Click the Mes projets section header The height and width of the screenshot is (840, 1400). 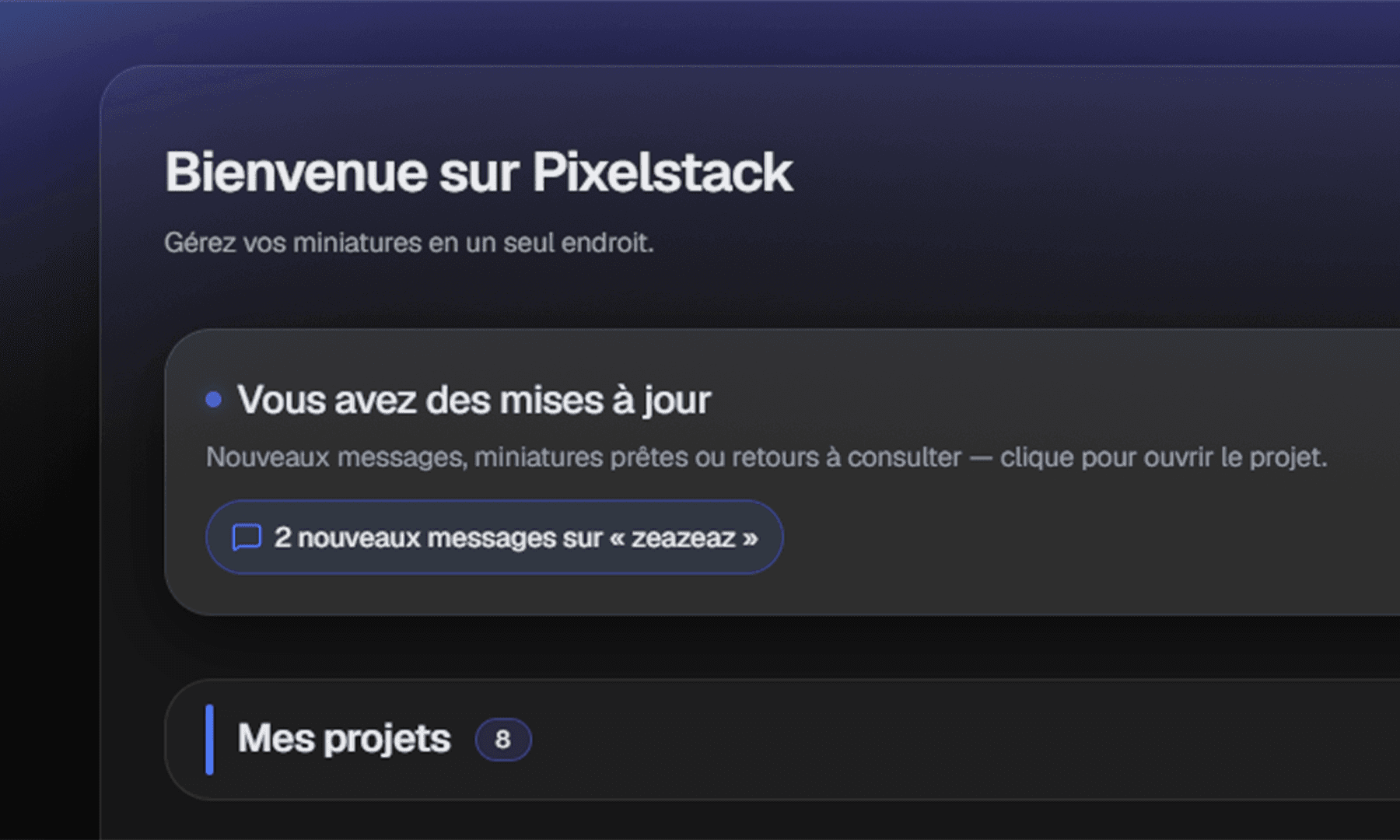tap(342, 739)
